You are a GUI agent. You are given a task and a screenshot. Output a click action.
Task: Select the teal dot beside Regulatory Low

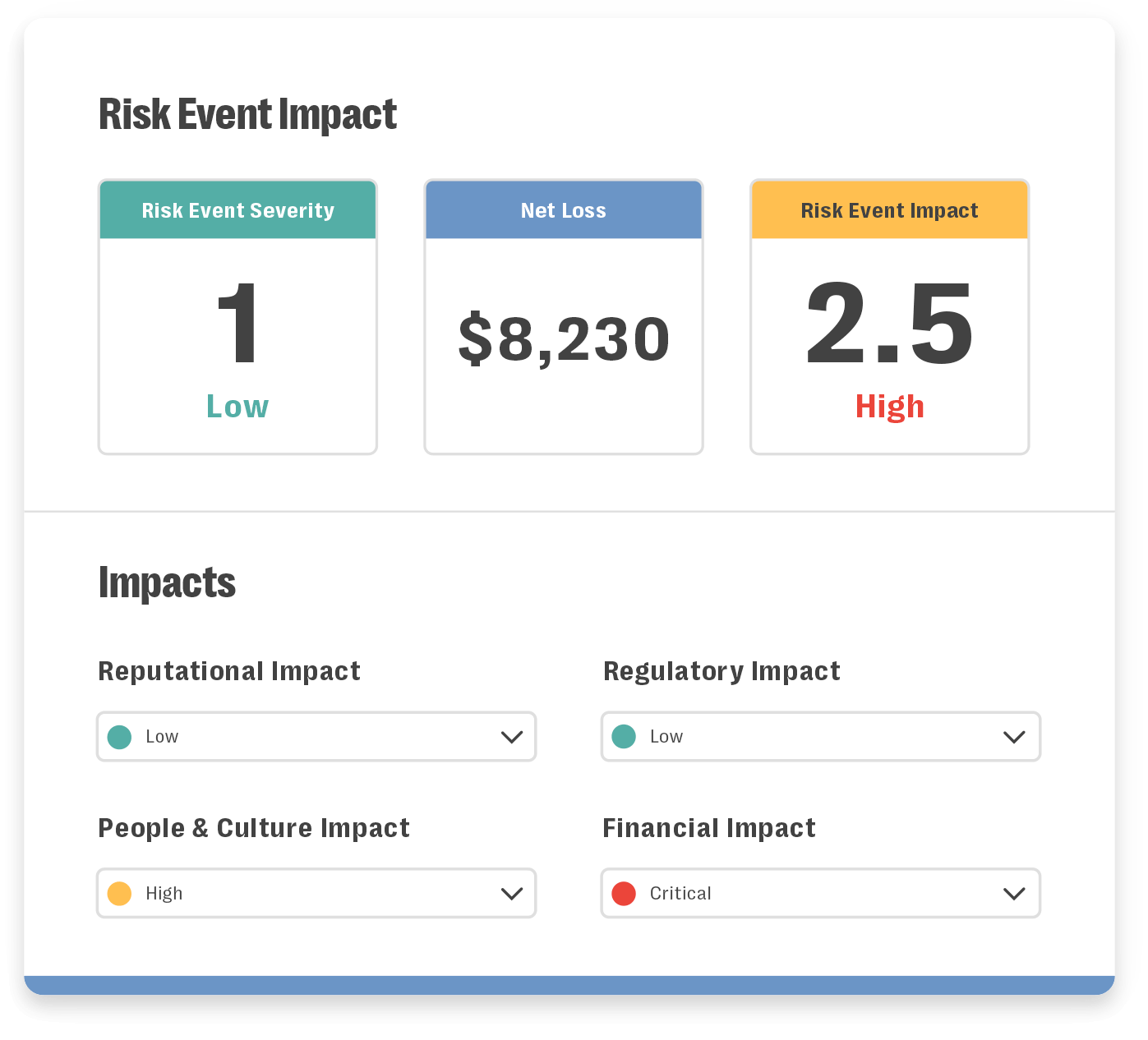pyautogui.click(x=625, y=737)
